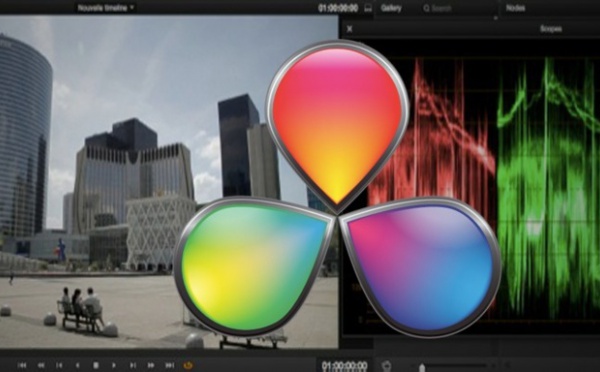The width and height of the screenshot is (600, 372).
Task: Play the clip in reverse
Action: point(78,365)
